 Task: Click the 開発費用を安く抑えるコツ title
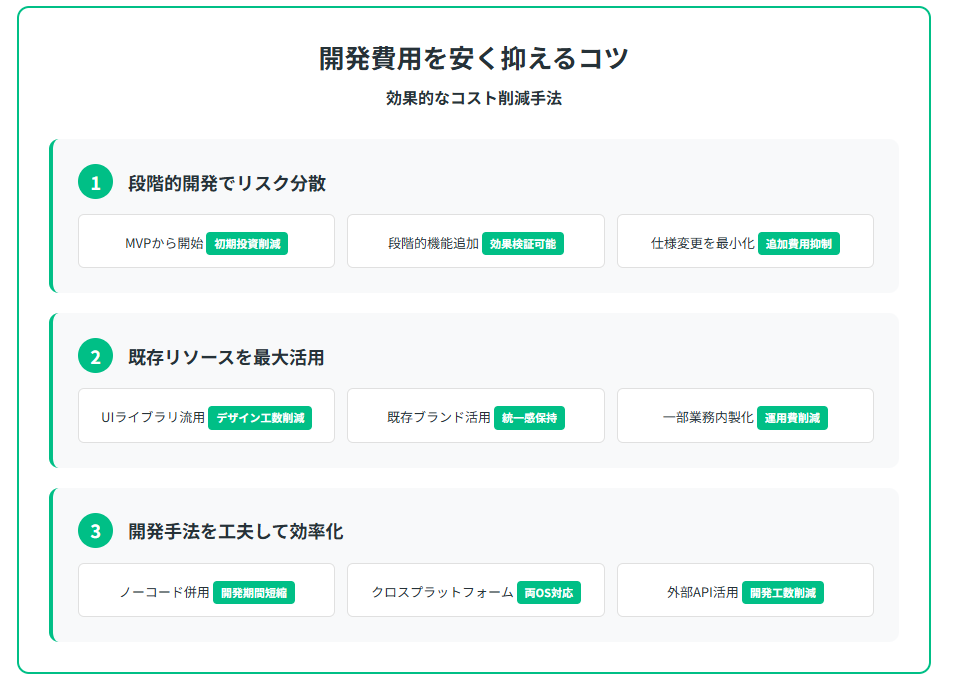(474, 59)
